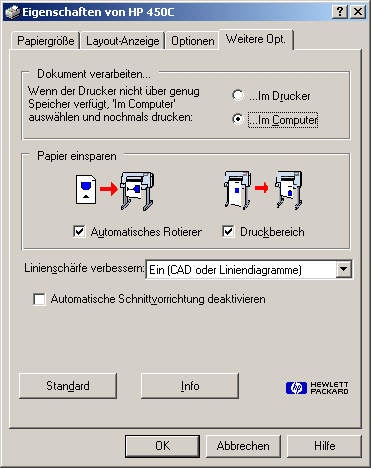Go to the Optionen tab
Image resolution: width=371 pixels, height=468 pixels.
[192, 41]
